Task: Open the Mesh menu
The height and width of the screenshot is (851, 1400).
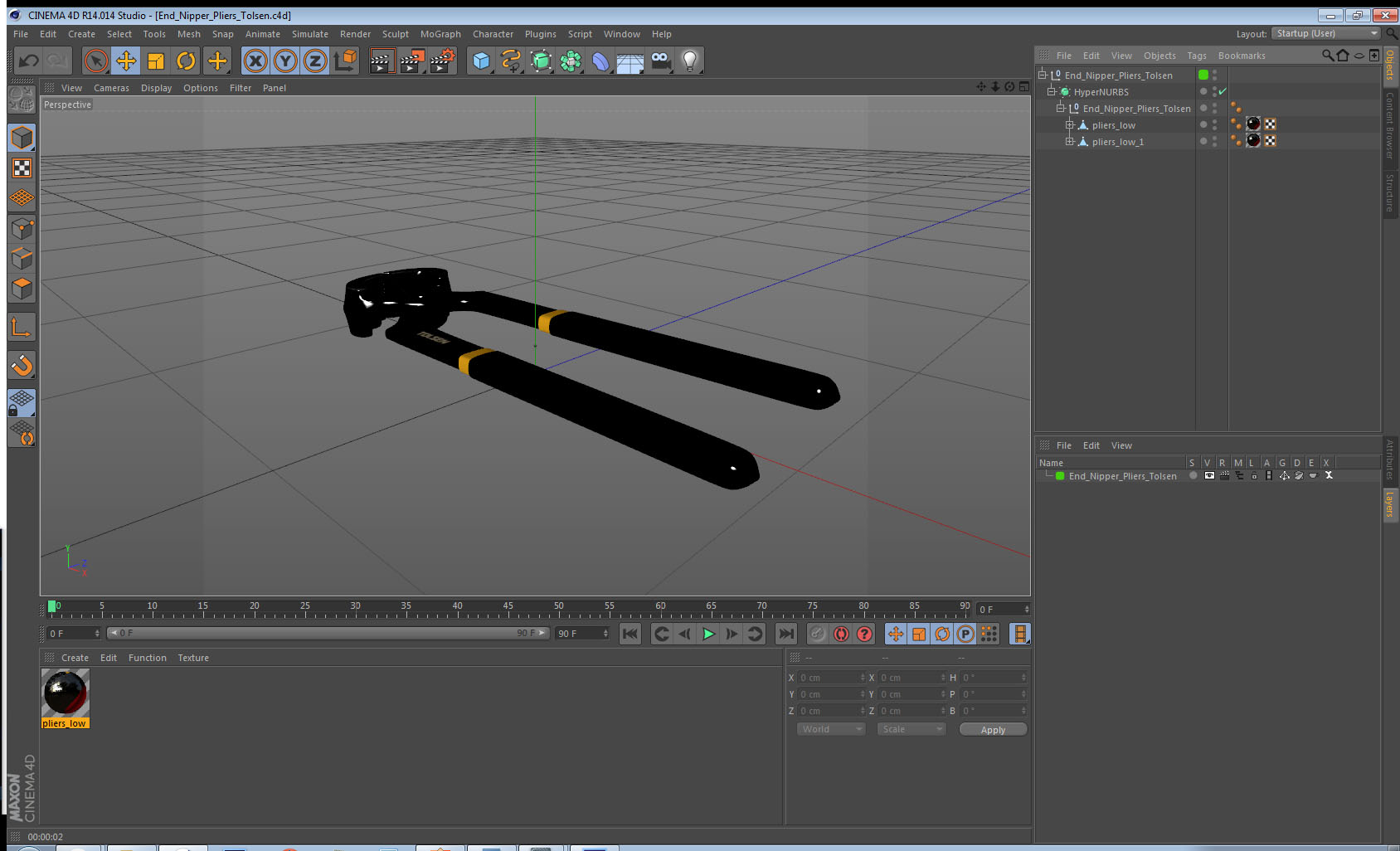Action: pos(188,34)
